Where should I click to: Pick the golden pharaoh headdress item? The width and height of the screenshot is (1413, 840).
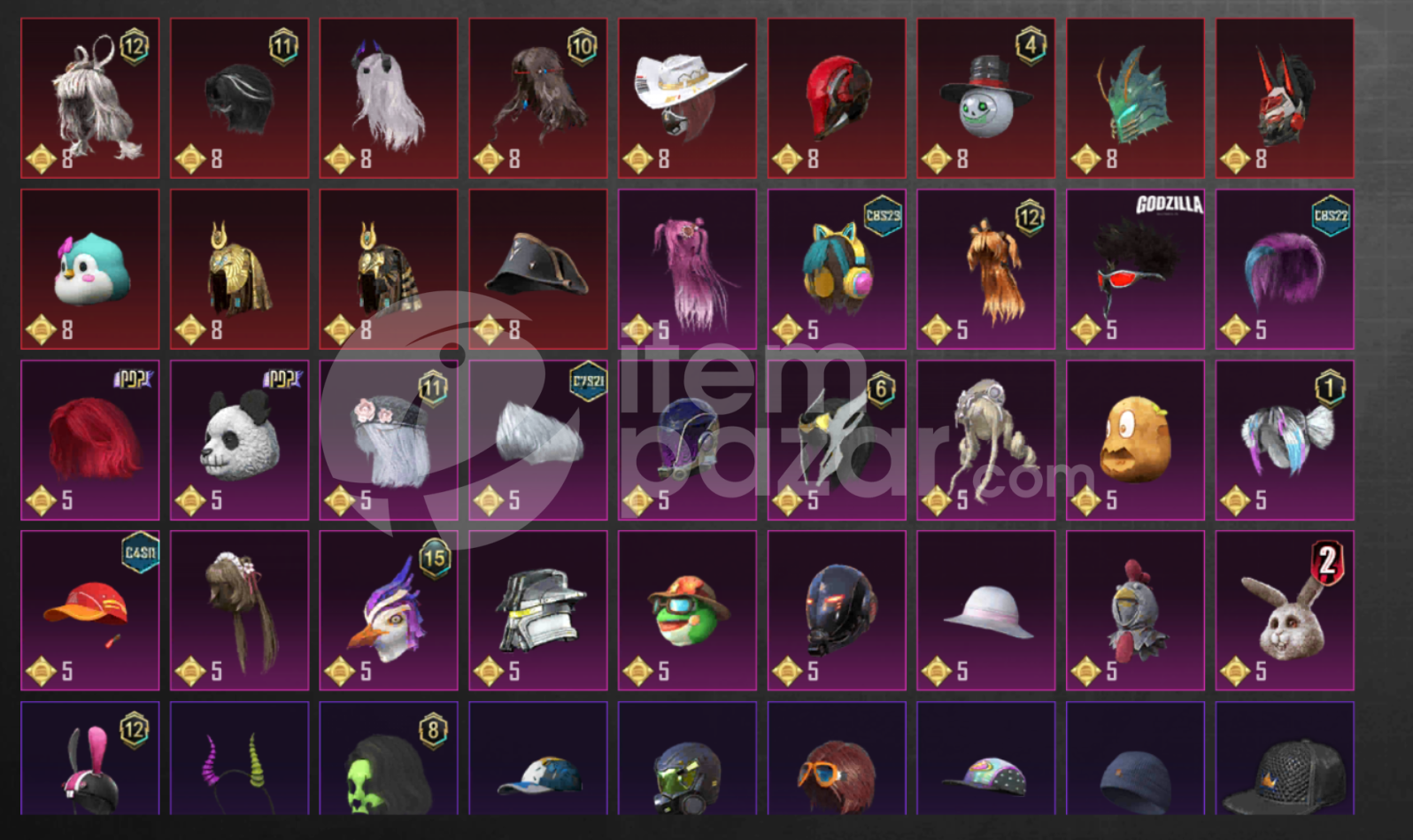tap(239, 268)
